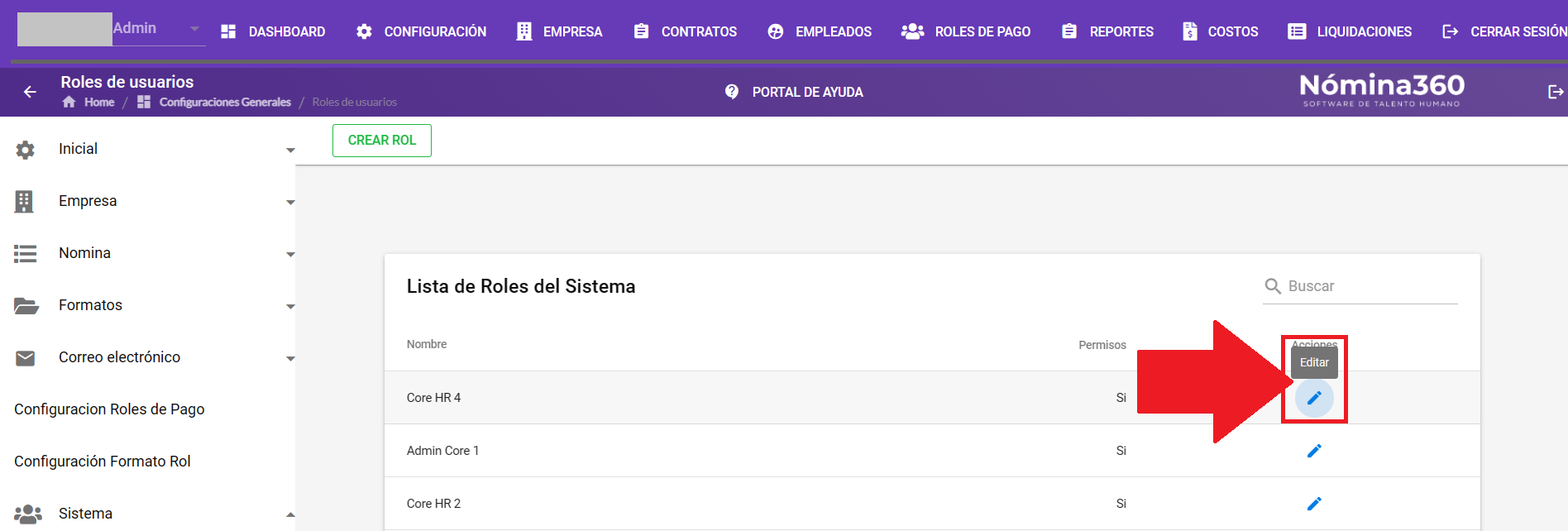1568x531 pixels.
Task: Open the COSTOS menu
Action: (x=1233, y=31)
